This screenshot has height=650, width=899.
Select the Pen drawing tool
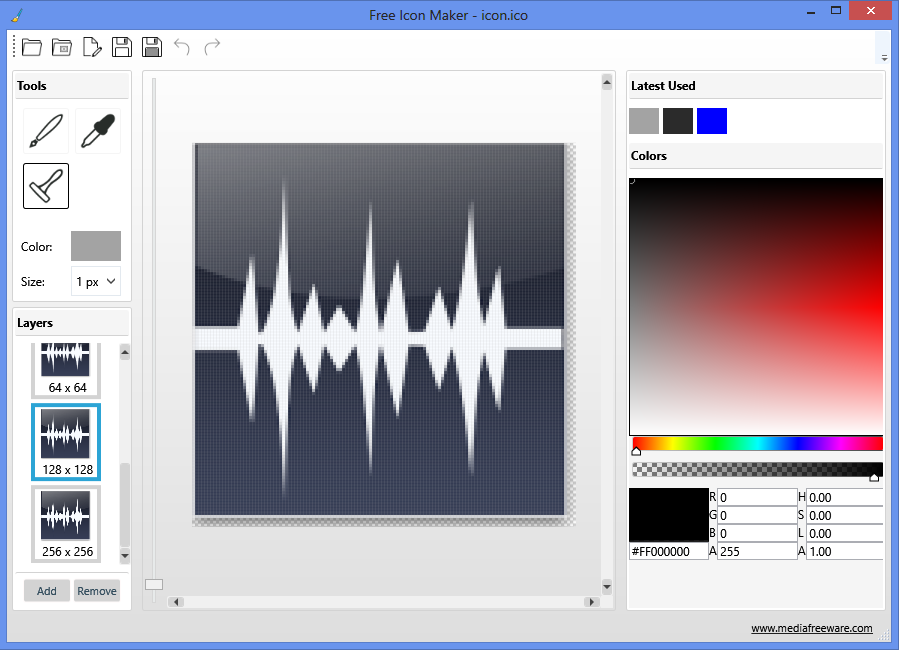click(44, 131)
